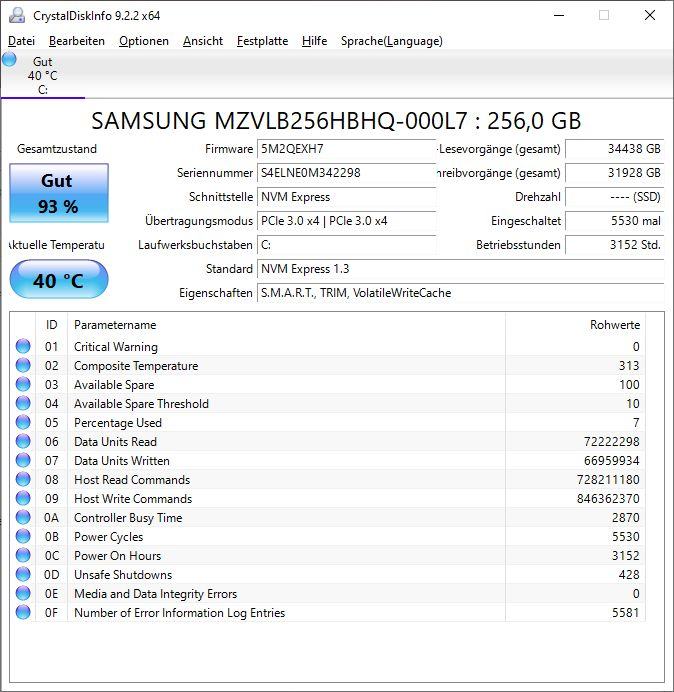
Task: Select the Unsafe Shutdowns parameter name
Action: point(123,575)
